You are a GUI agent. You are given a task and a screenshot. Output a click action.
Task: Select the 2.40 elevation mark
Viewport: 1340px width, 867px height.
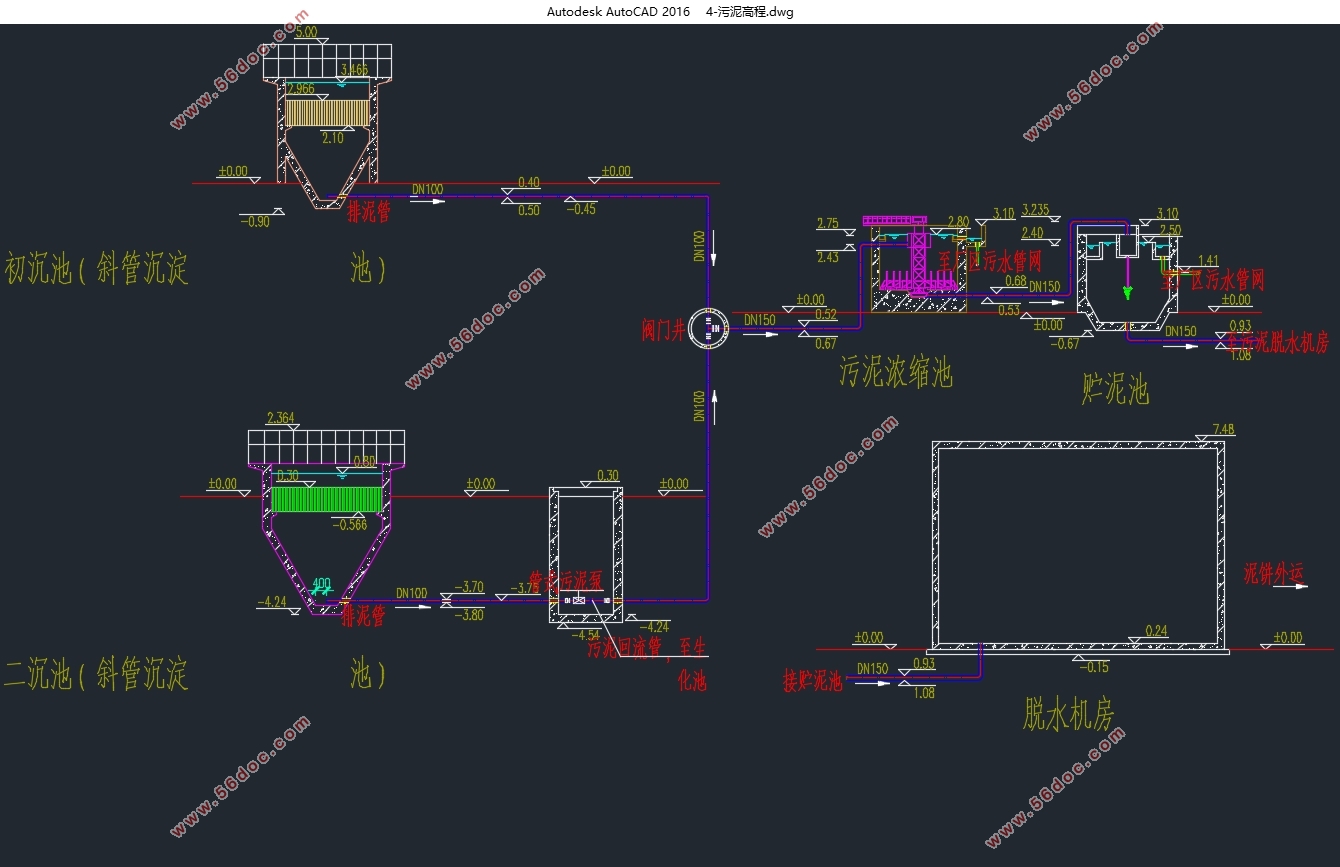[1033, 232]
